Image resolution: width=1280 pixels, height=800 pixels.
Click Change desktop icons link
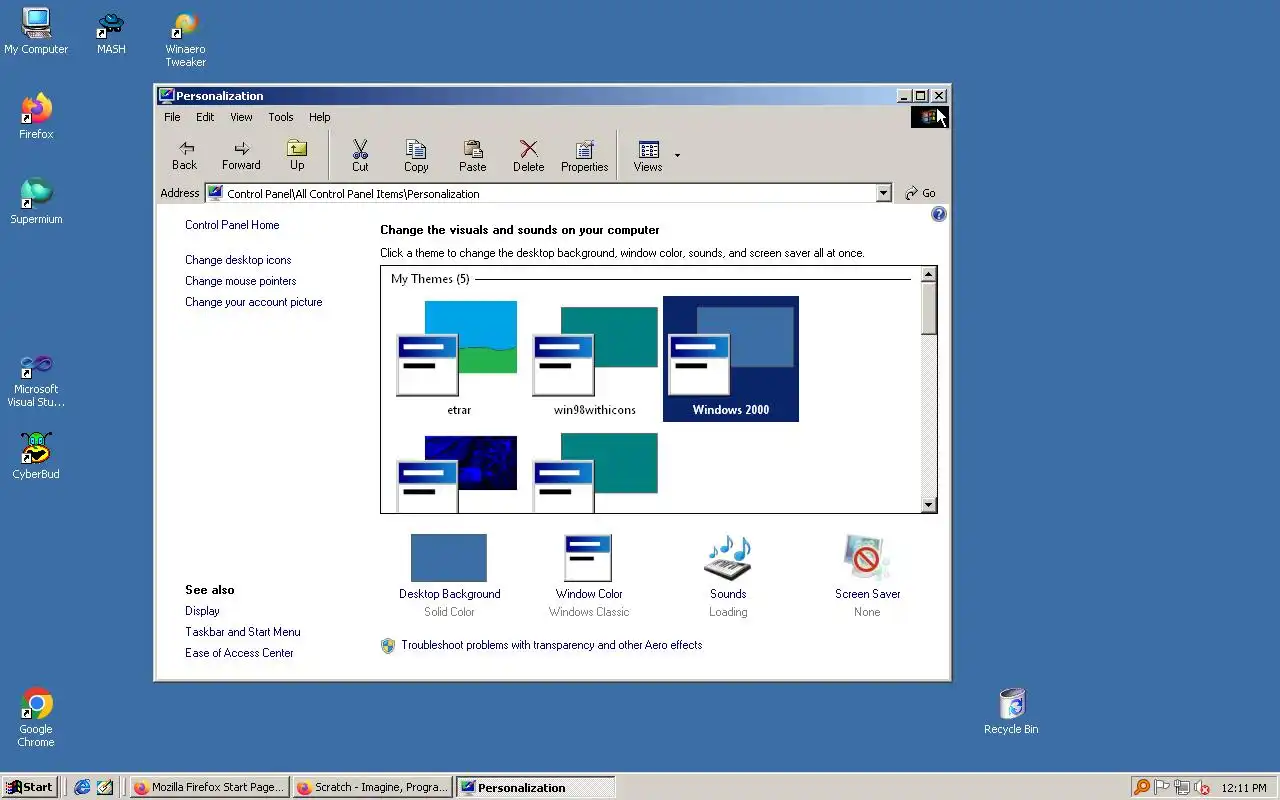(x=238, y=260)
